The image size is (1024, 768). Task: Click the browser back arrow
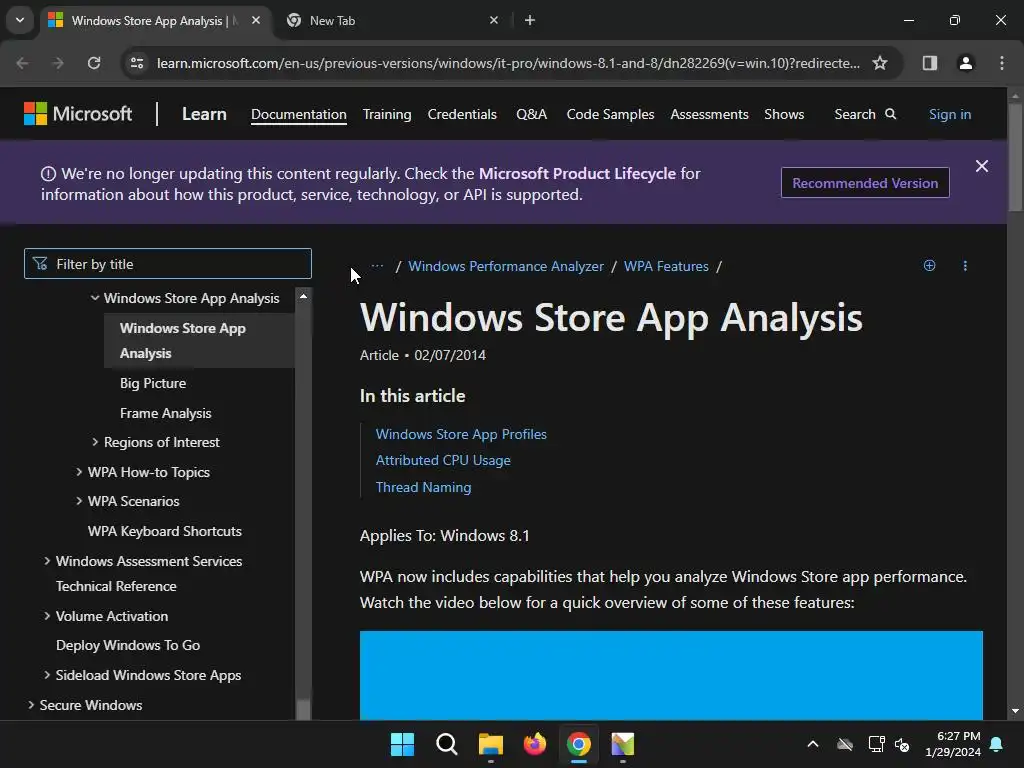[x=23, y=63]
